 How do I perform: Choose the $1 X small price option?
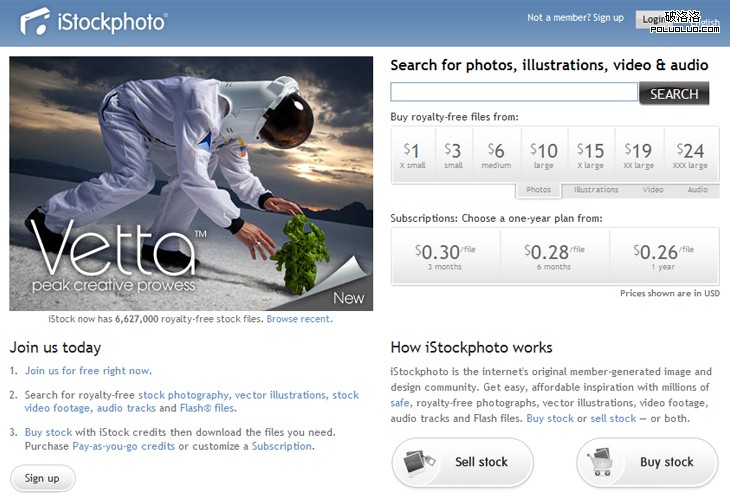click(411, 154)
